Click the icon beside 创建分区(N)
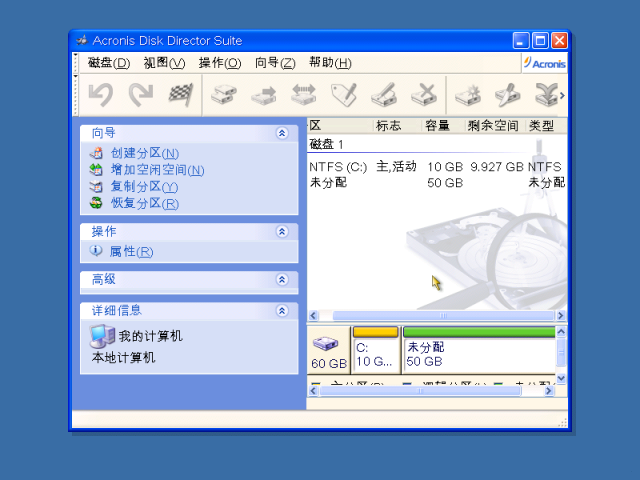The image size is (640, 480). point(96,153)
